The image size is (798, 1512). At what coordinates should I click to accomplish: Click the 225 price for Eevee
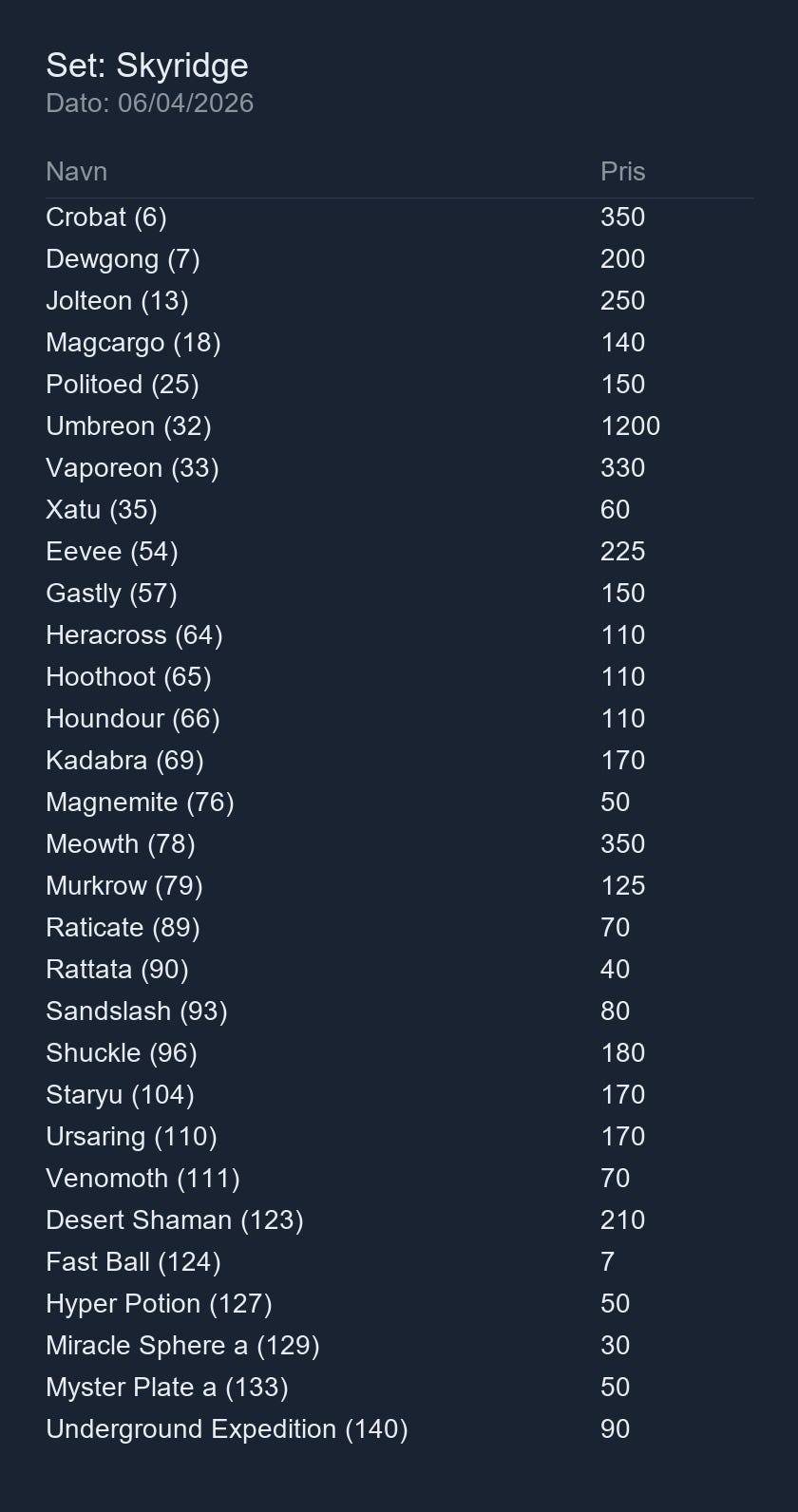tap(622, 552)
